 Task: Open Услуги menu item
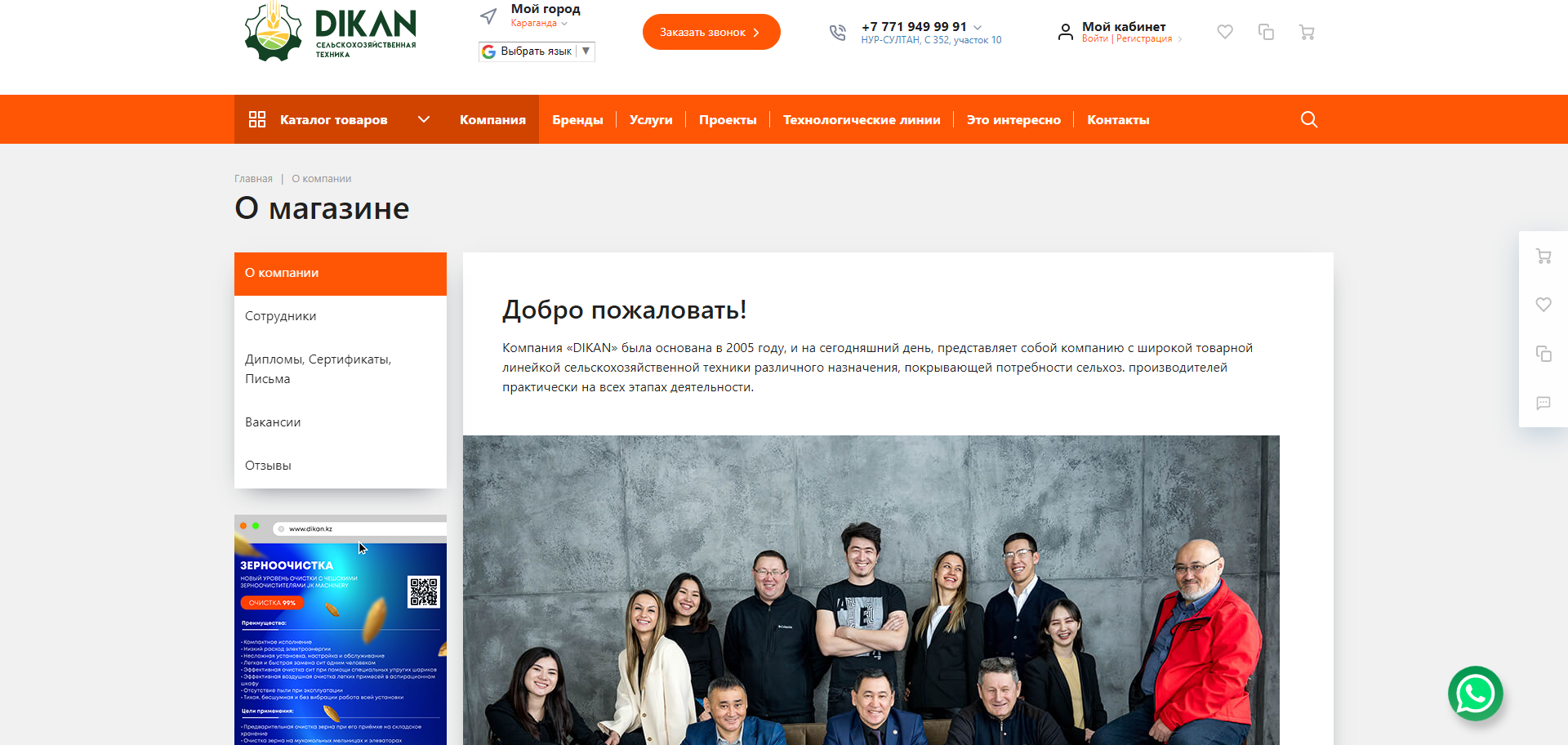[651, 120]
